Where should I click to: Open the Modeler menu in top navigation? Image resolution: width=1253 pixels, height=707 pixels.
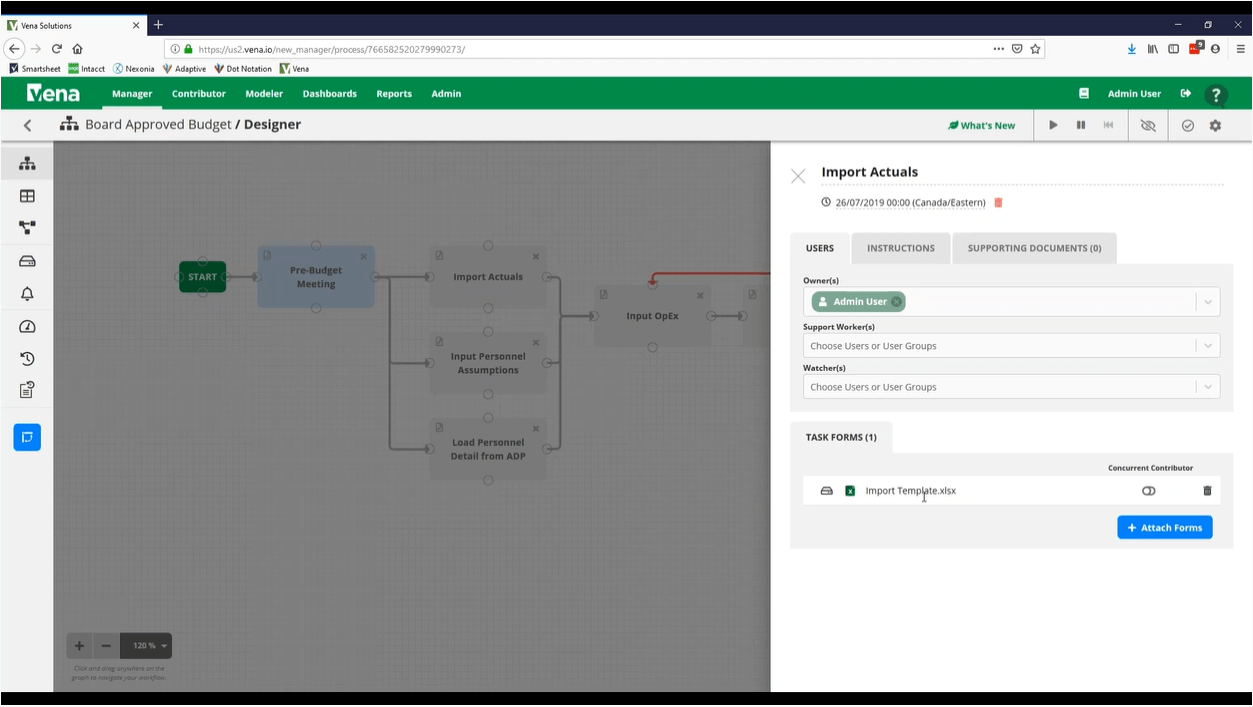[264, 94]
